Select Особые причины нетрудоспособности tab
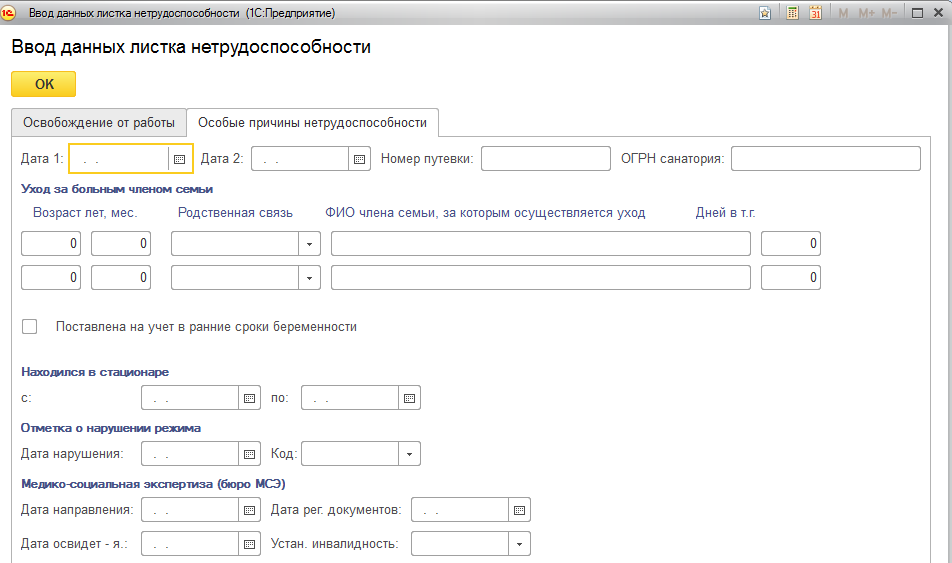This screenshot has width=952, height=563. tap(312, 123)
